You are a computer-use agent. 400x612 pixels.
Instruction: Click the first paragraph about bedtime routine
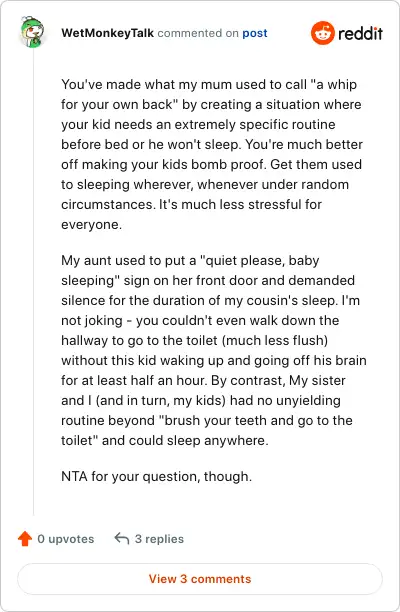[x=212, y=155]
